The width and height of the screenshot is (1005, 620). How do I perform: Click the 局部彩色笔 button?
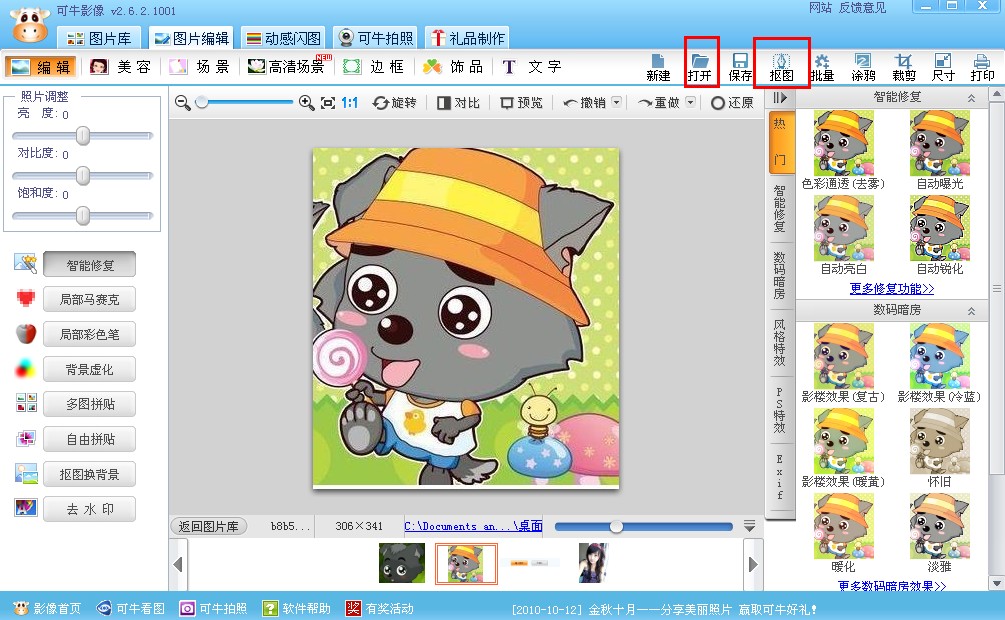[x=90, y=335]
